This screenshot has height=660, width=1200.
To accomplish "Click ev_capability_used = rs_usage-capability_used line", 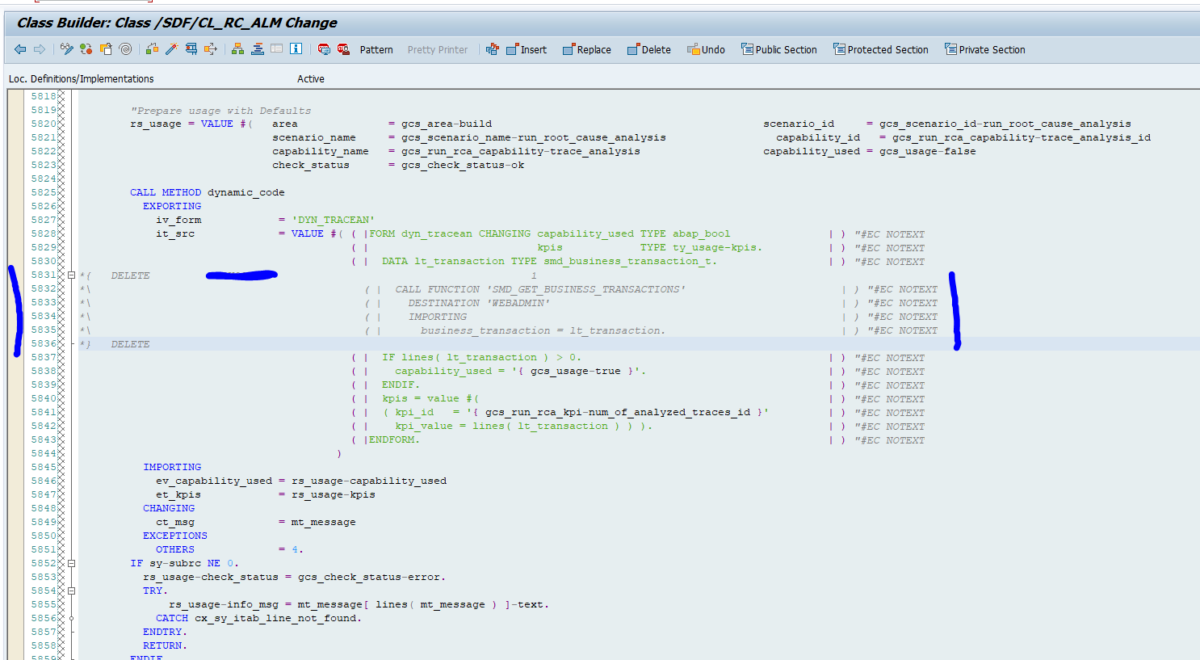I will tap(301, 481).
